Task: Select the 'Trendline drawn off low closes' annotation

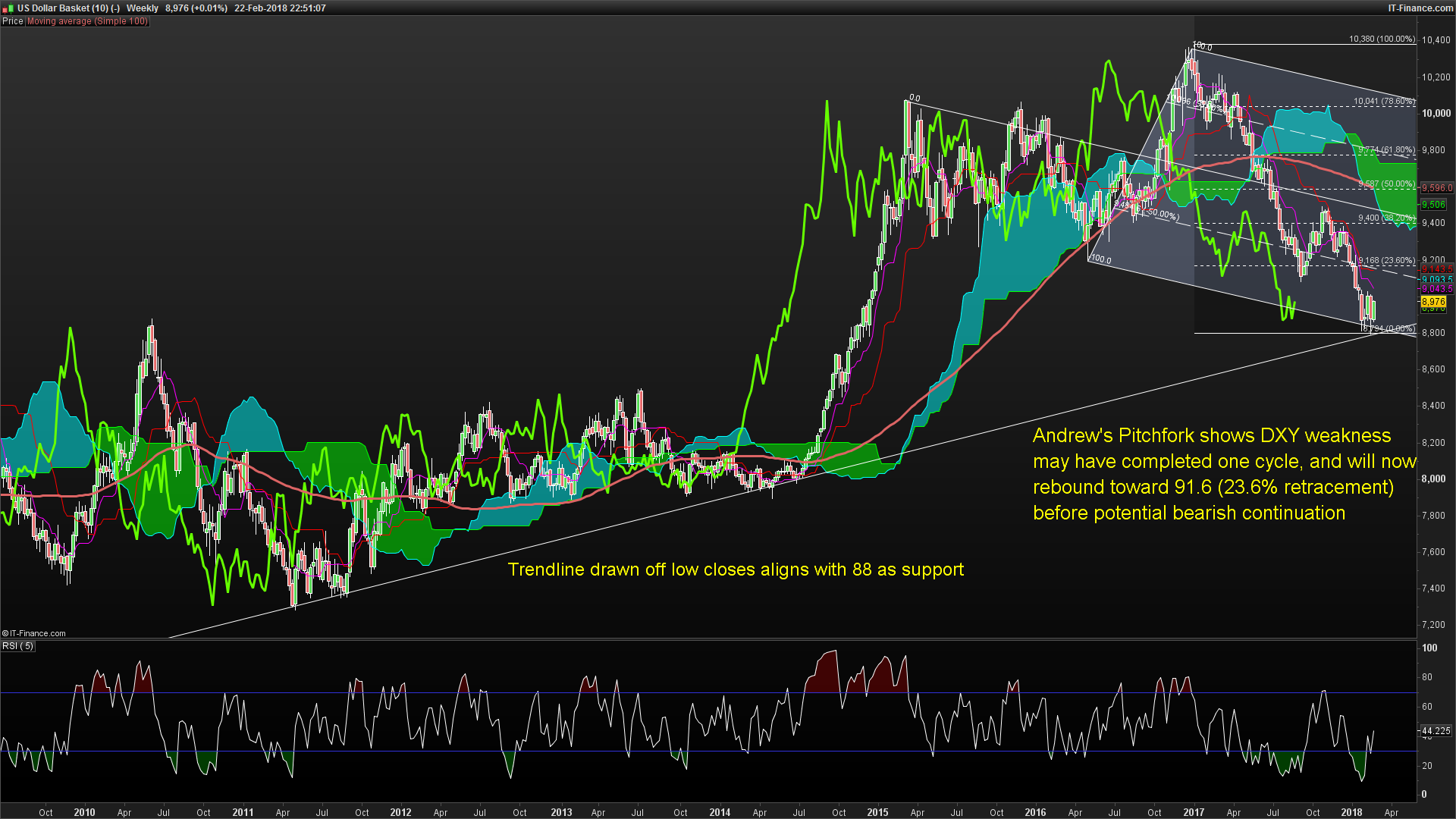Action: click(x=736, y=570)
